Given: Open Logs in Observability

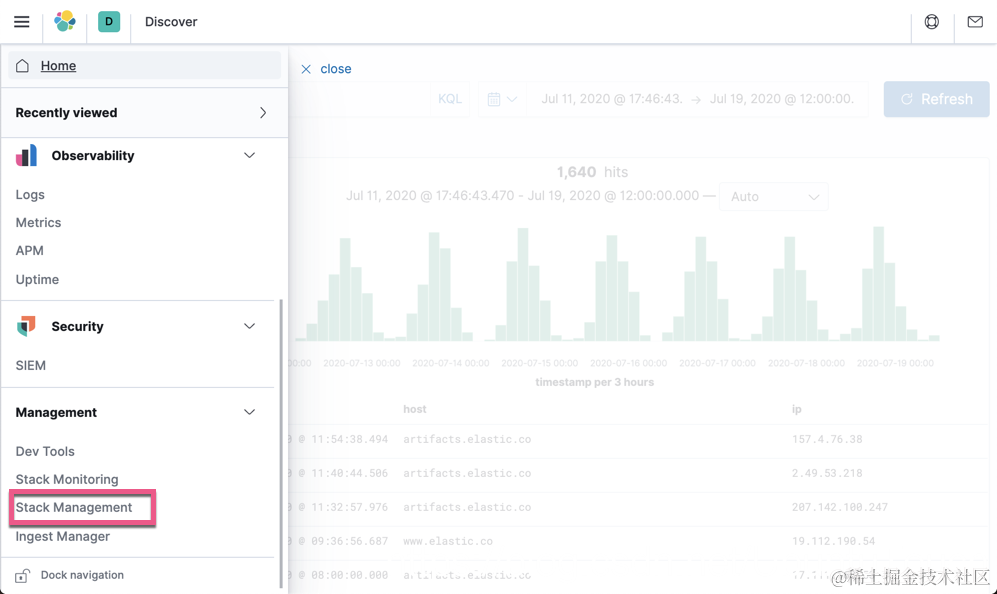Looking at the screenshot, I should pyautogui.click(x=30, y=195).
